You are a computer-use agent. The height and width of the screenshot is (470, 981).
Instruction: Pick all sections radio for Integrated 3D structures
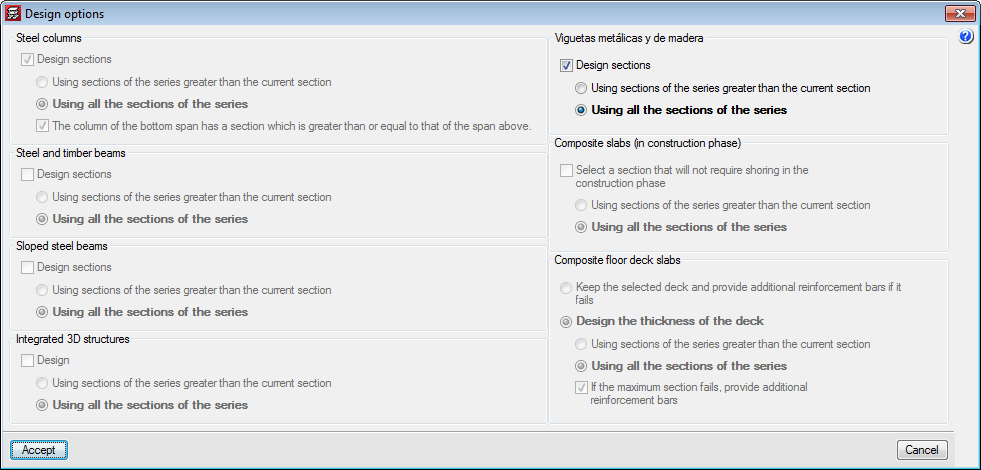[42, 405]
